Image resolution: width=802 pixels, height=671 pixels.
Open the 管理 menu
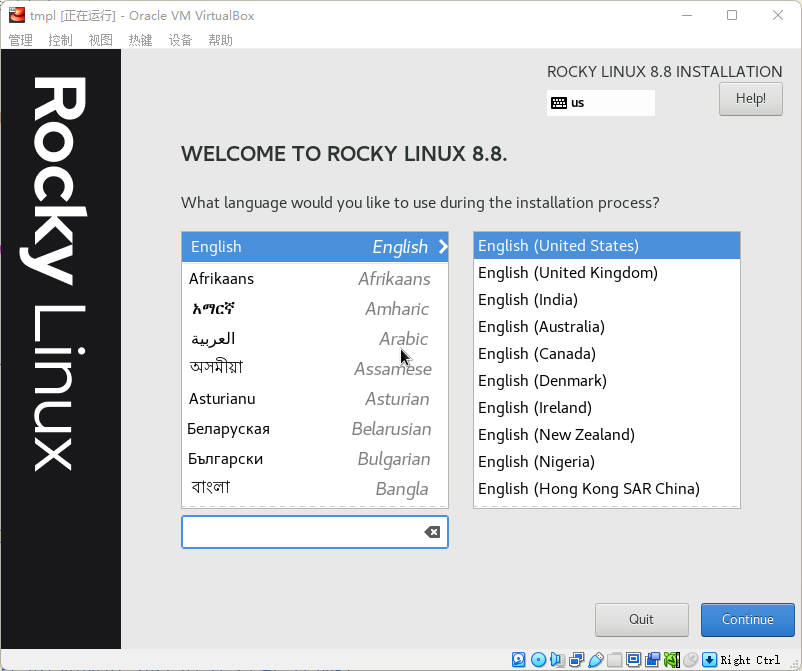[21, 40]
